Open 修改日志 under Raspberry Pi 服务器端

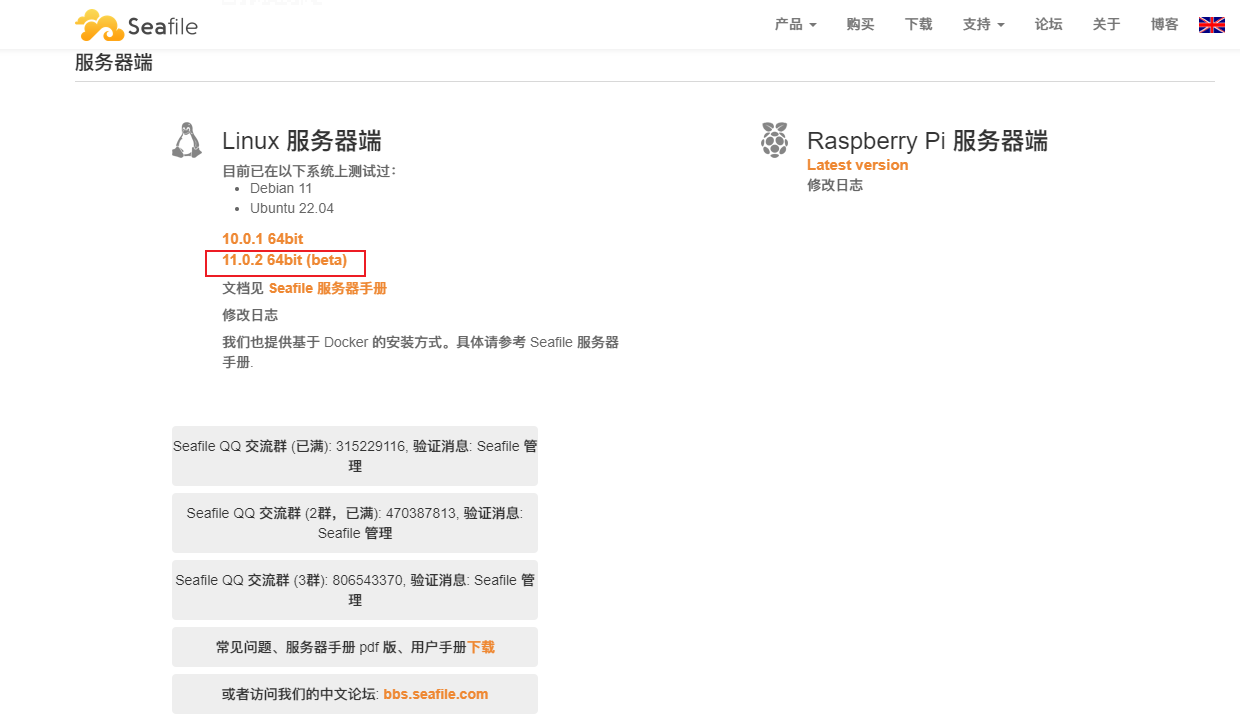[x=835, y=185]
